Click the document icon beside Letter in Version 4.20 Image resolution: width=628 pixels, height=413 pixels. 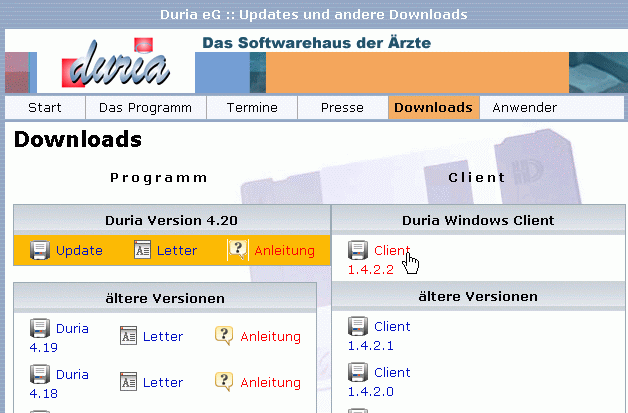pyautogui.click(x=142, y=250)
